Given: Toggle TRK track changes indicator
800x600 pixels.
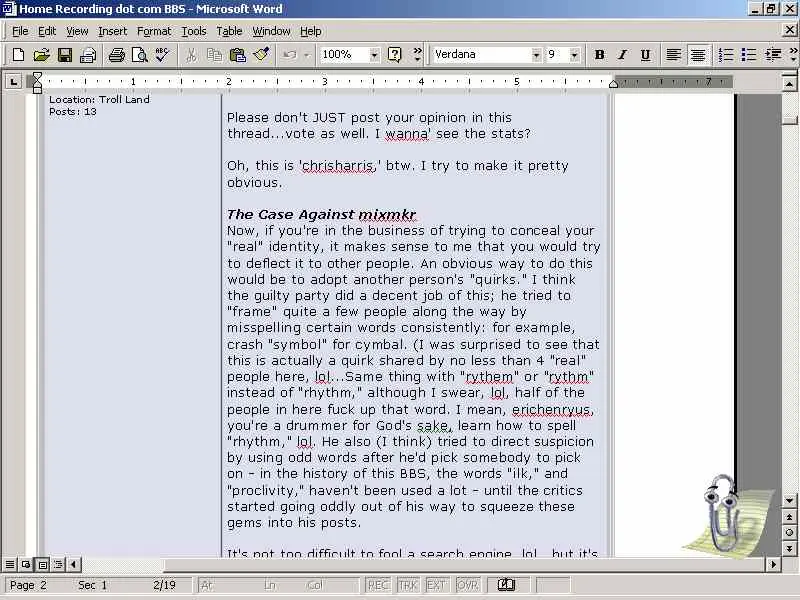Looking at the screenshot, I should tap(408, 585).
